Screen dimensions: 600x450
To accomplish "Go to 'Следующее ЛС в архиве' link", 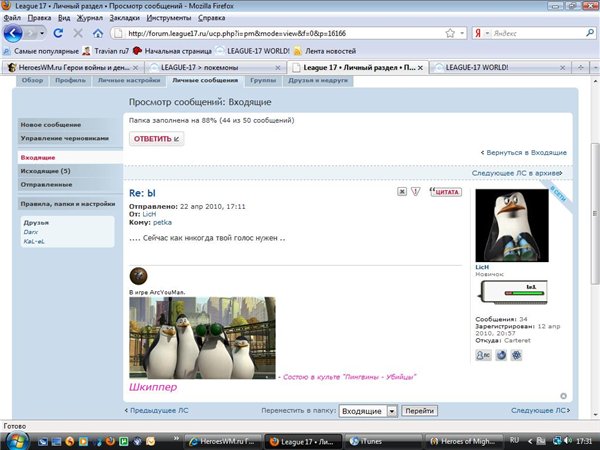I will [517, 173].
